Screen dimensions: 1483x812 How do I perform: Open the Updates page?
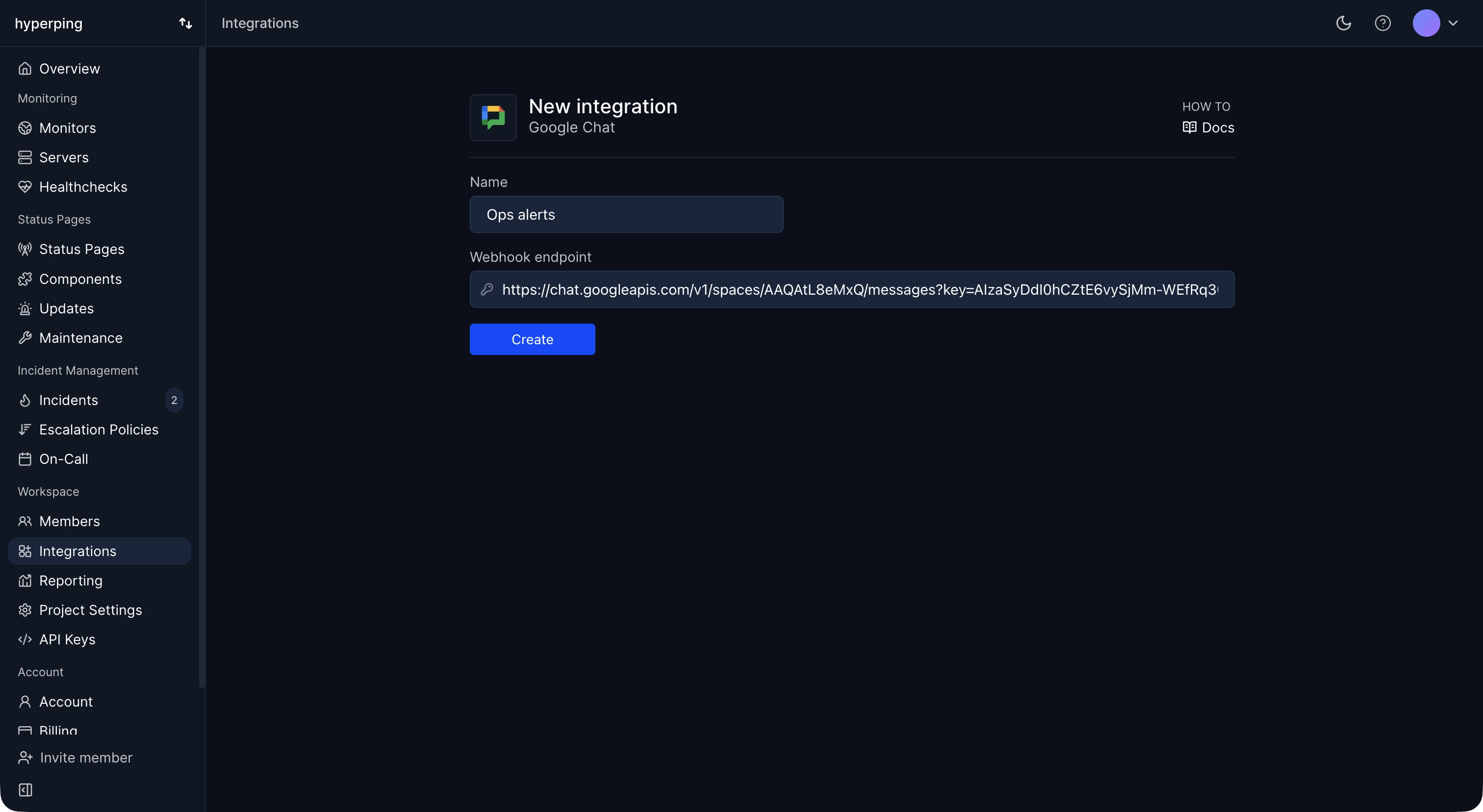[100, 308]
